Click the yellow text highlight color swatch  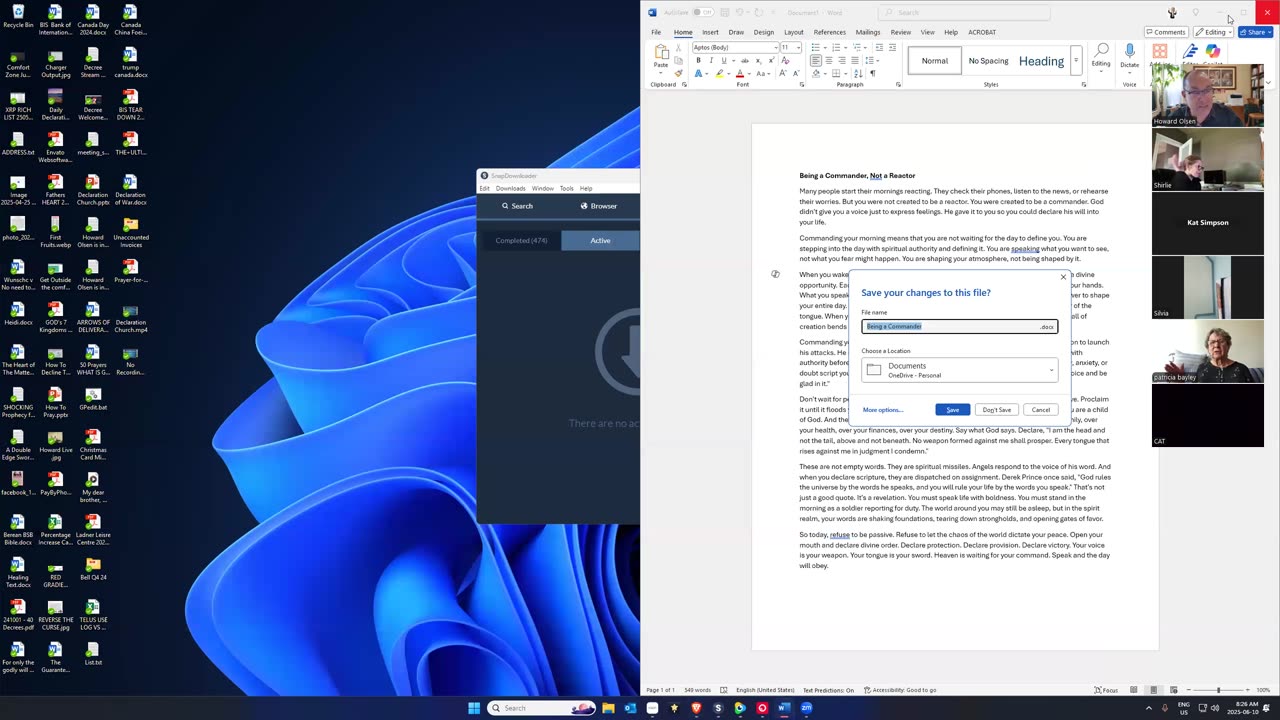[x=719, y=73]
